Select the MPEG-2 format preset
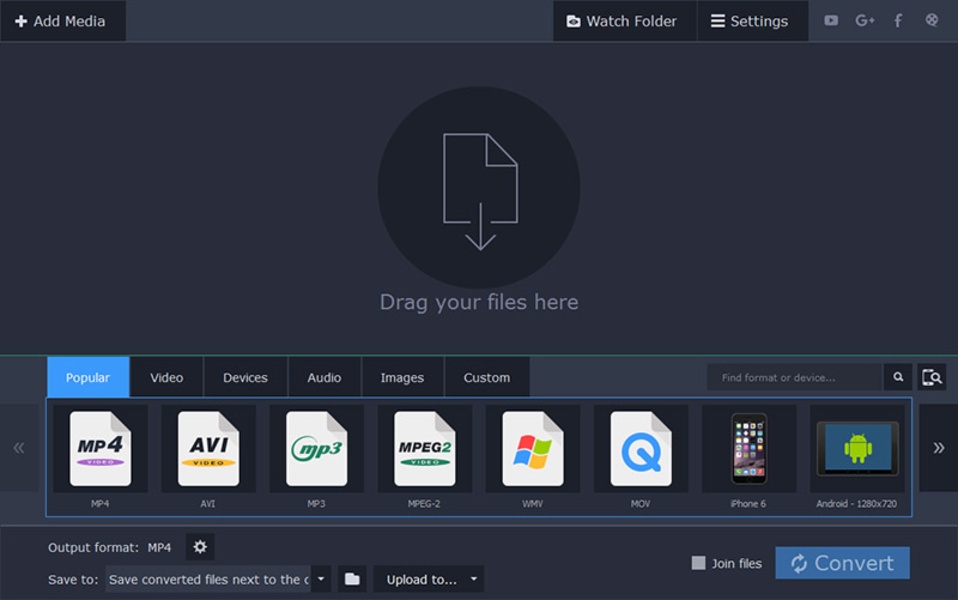Screen dimensions: 958x600 click(424, 448)
